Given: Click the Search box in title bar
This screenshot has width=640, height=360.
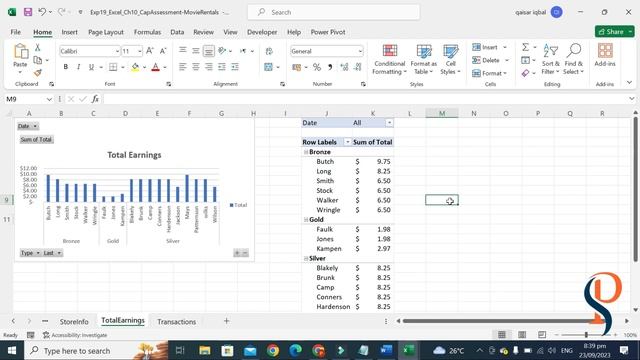Looking at the screenshot, I should click(333, 12).
